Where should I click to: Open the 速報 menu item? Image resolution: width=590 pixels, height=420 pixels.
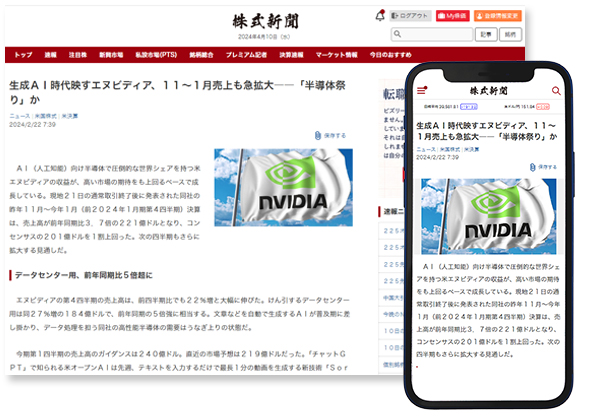tap(50, 55)
